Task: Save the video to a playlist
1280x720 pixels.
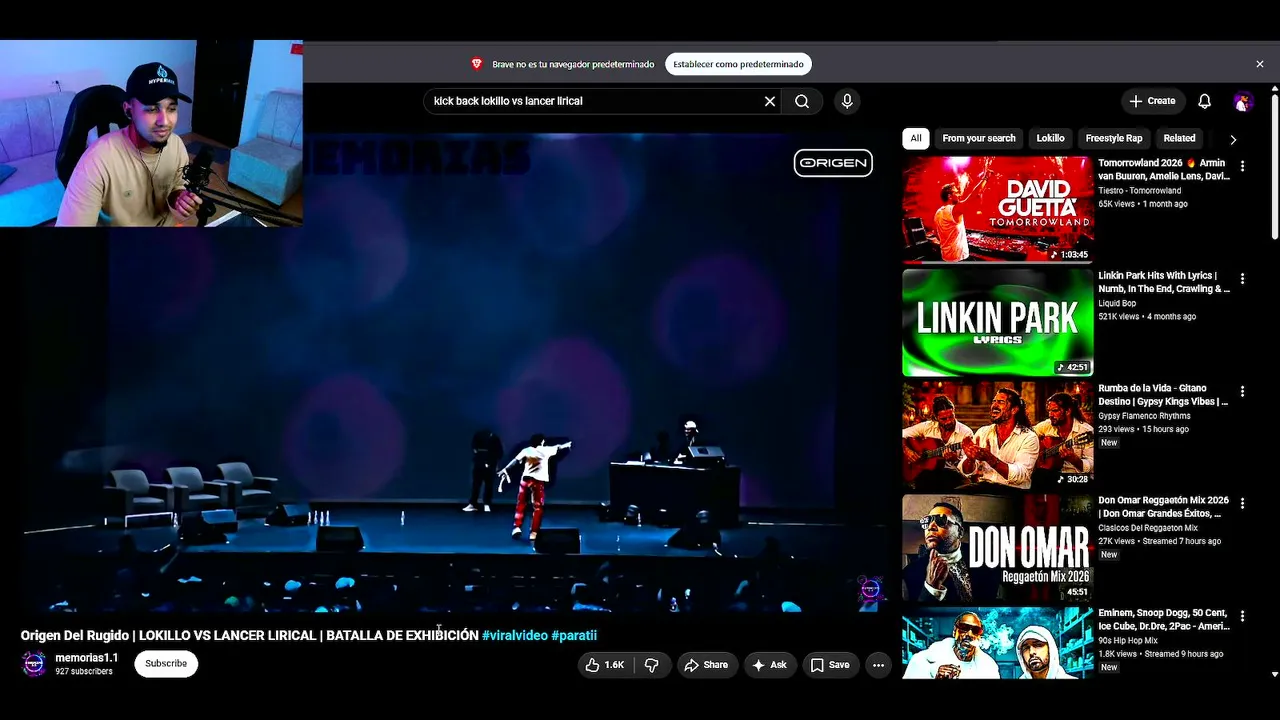Action: pos(830,665)
